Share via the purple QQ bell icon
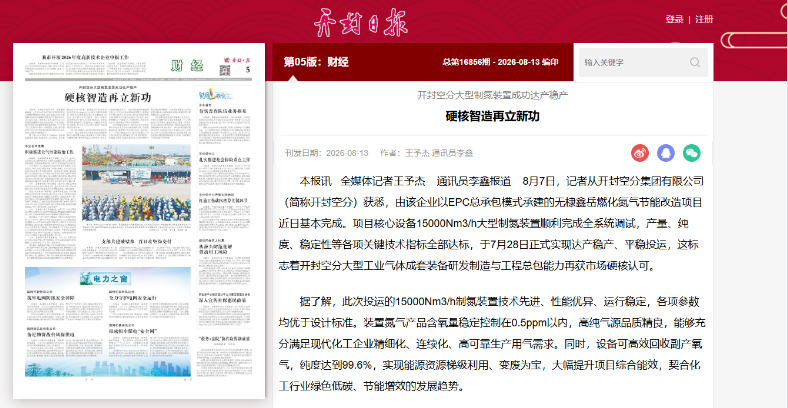 pos(666,153)
